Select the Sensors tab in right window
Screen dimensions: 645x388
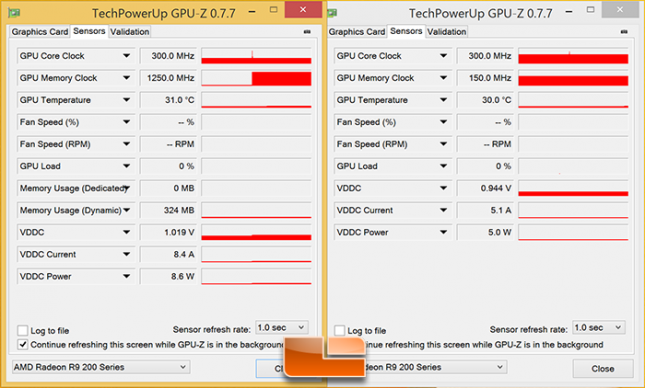[x=406, y=31]
